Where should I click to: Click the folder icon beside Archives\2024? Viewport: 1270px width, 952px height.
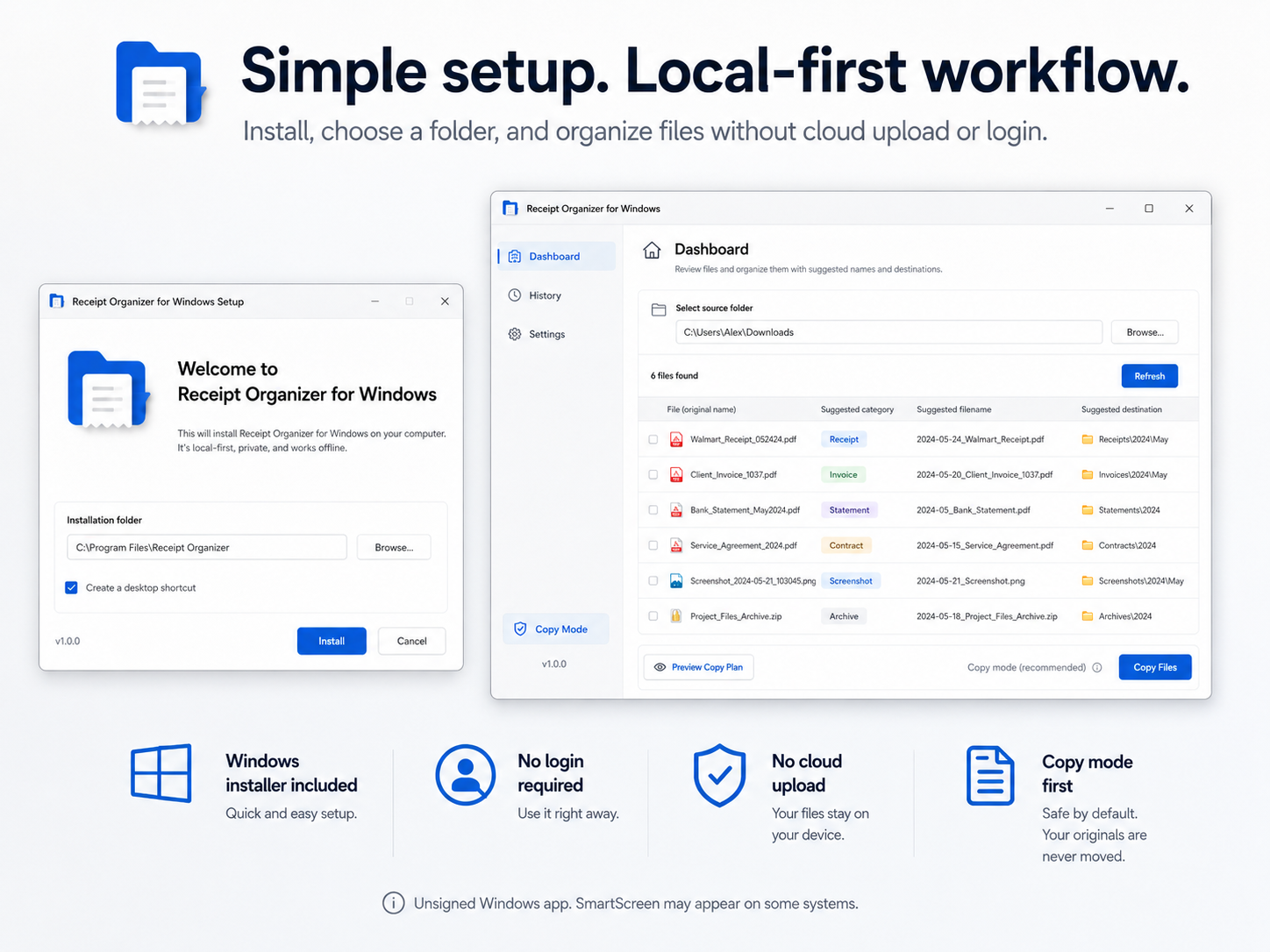pos(1088,616)
